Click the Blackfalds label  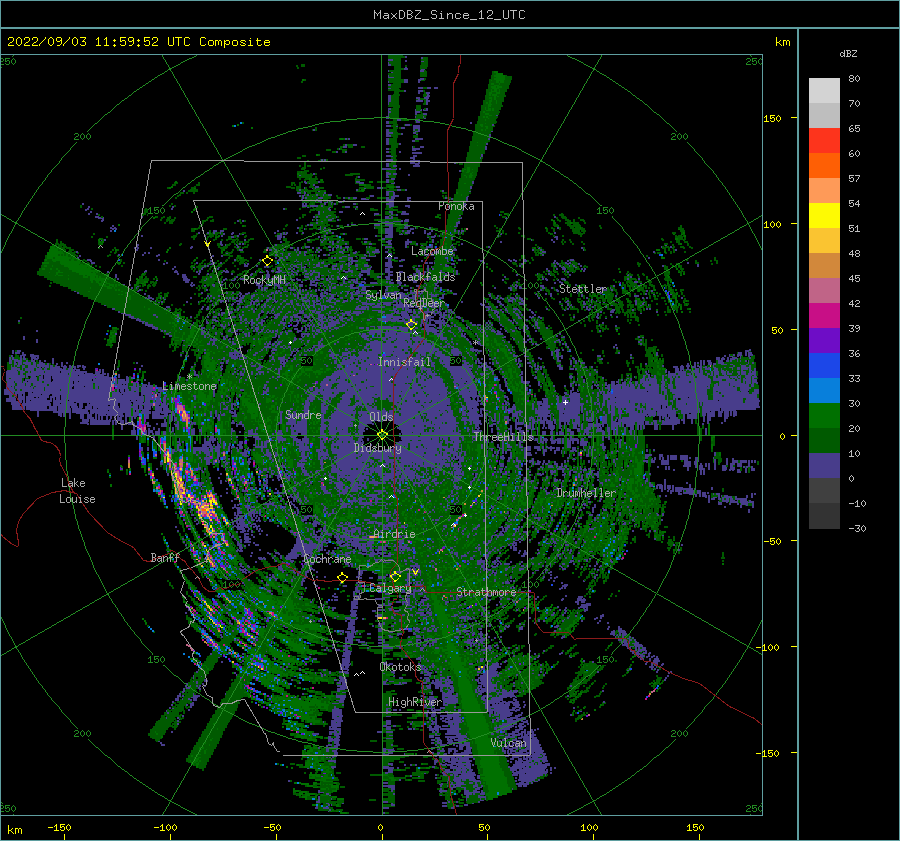[425, 277]
